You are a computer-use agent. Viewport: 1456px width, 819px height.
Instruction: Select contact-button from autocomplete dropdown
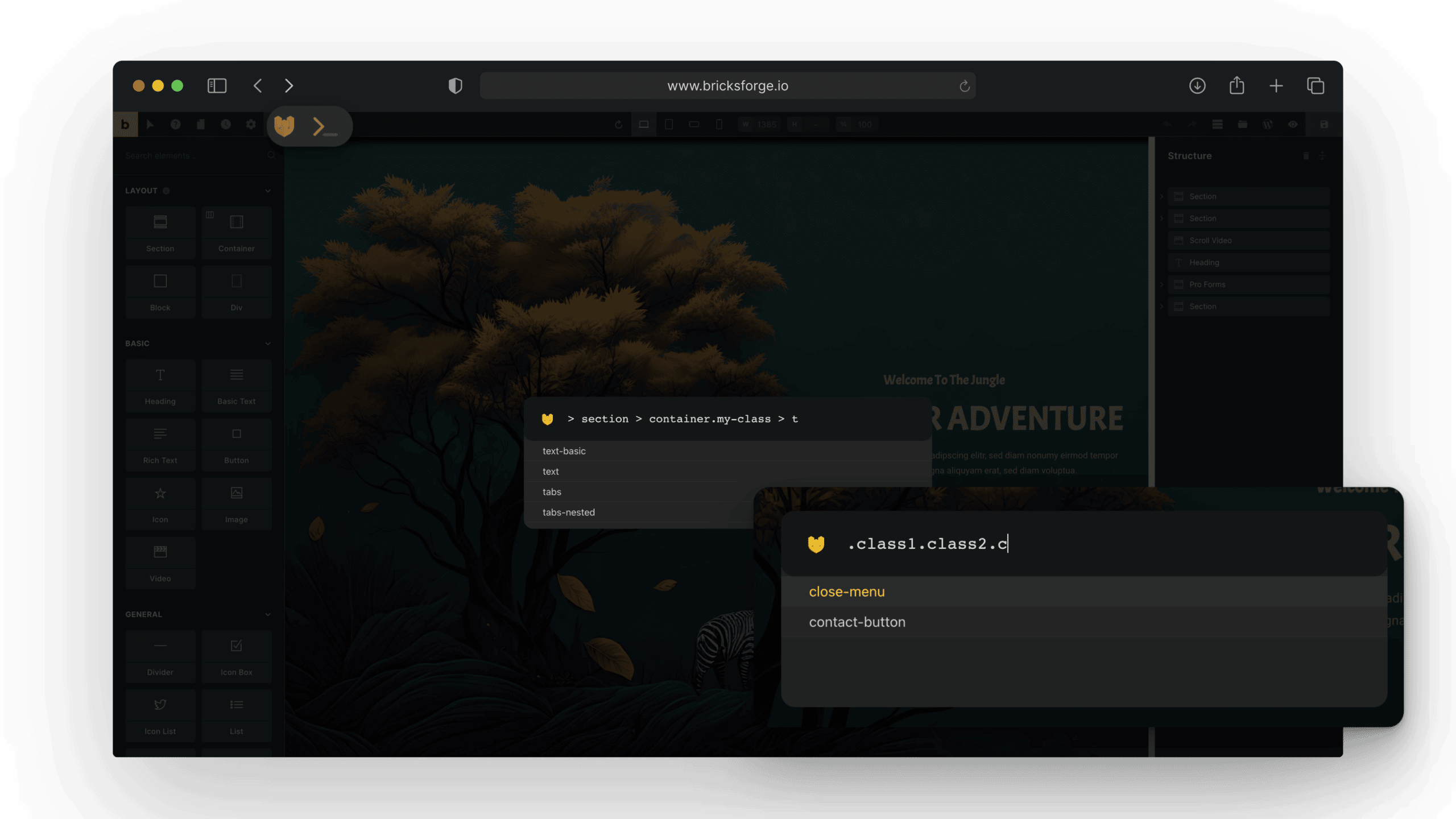click(x=857, y=621)
